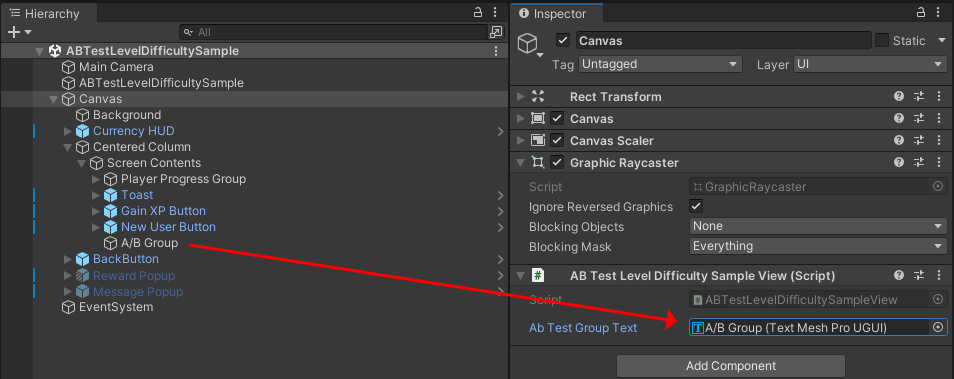Toggle the Static checkbox
954x379 pixels.
click(x=882, y=41)
